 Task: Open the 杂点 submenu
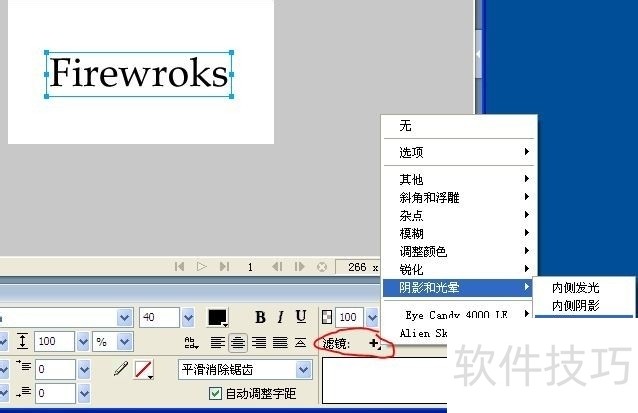(x=459, y=215)
